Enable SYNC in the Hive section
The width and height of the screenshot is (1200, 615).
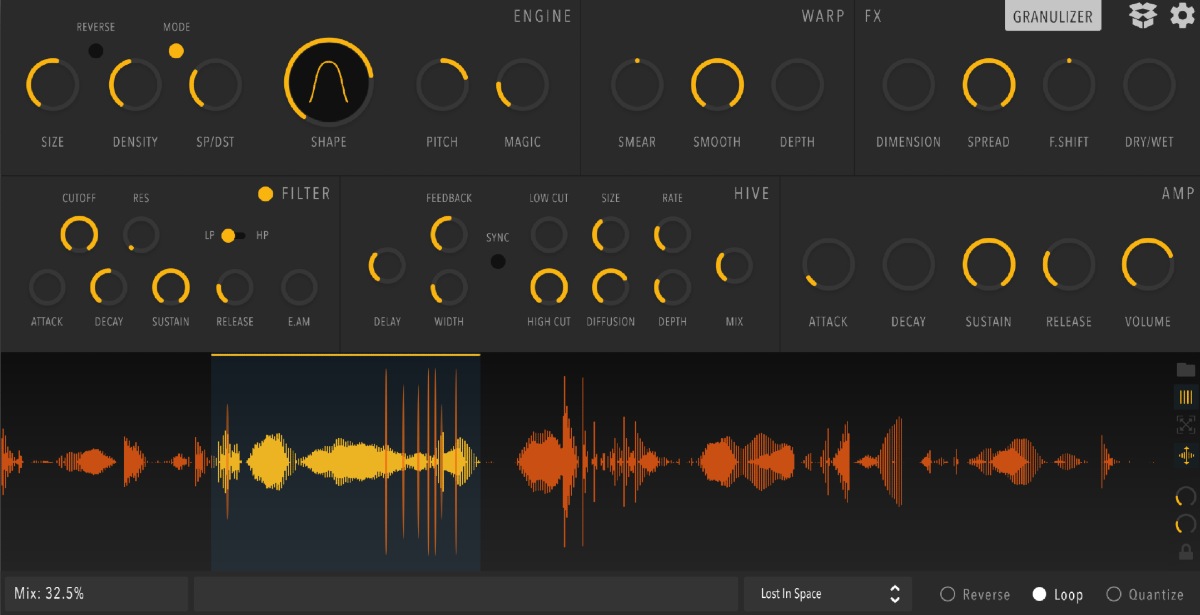pos(497,260)
